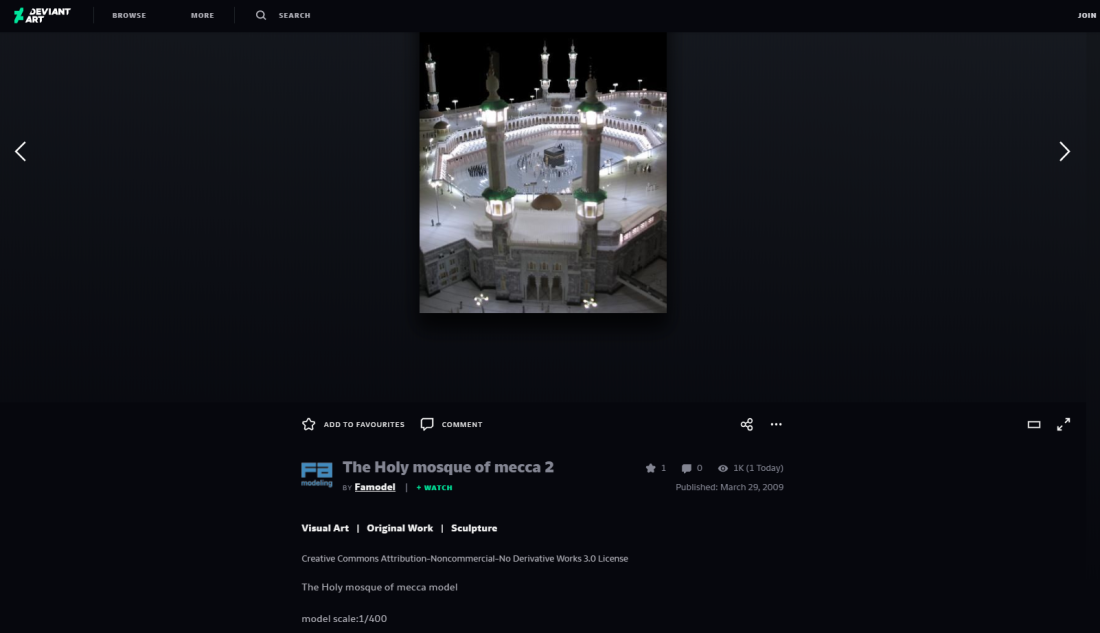Open Famodel avatar logo
The image size is (1100, 633).
tap(316, 474)
